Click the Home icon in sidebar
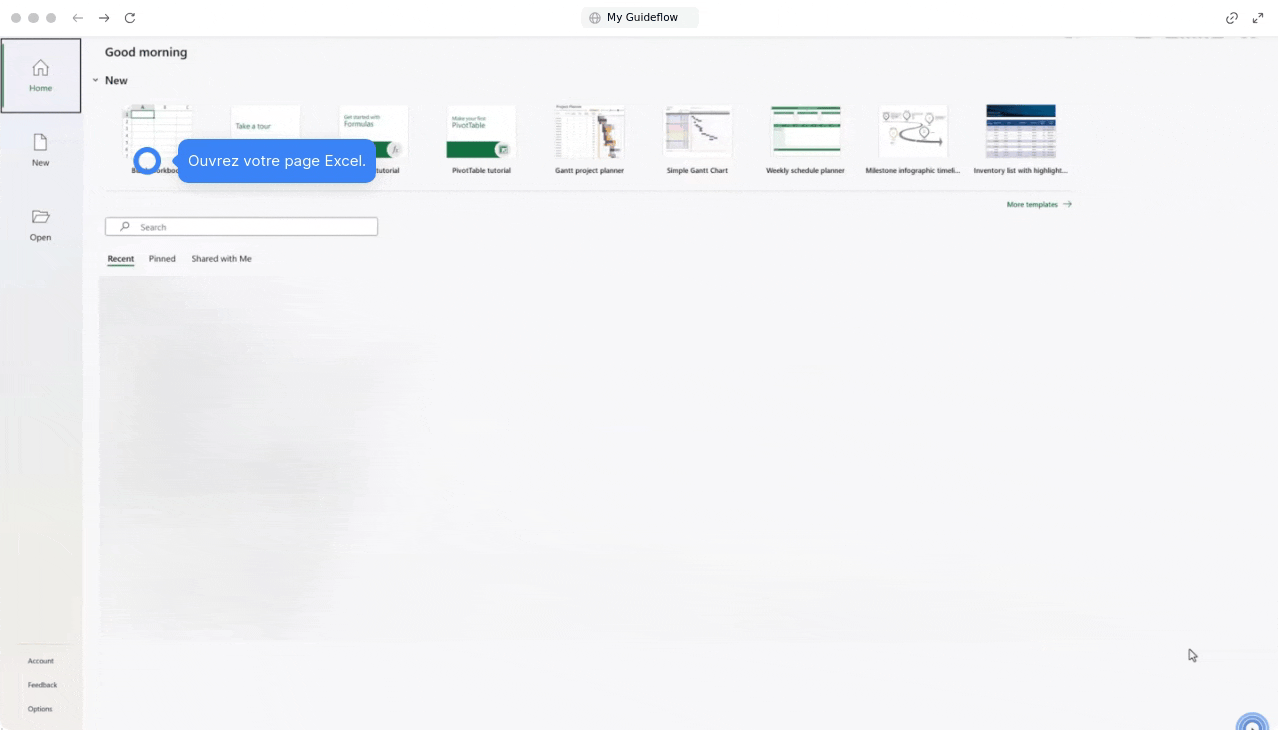 click(40, 68)
